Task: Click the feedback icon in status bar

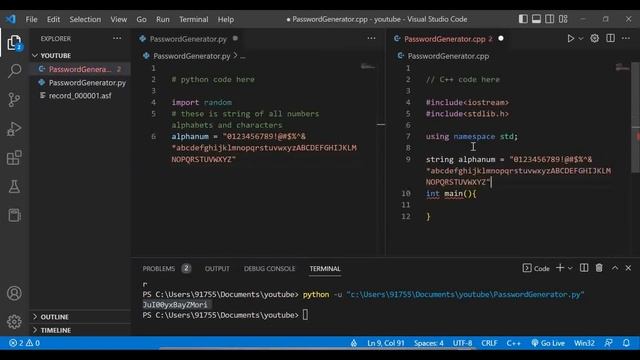Action: 608,343
